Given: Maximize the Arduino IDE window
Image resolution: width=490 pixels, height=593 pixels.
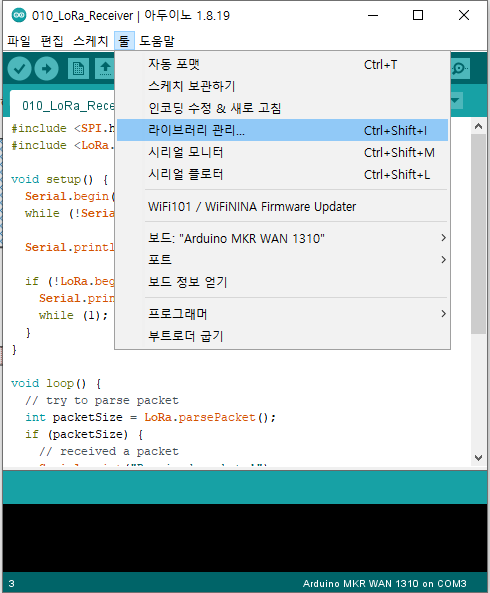Looking at the screenshot, I should coord(418,16).
